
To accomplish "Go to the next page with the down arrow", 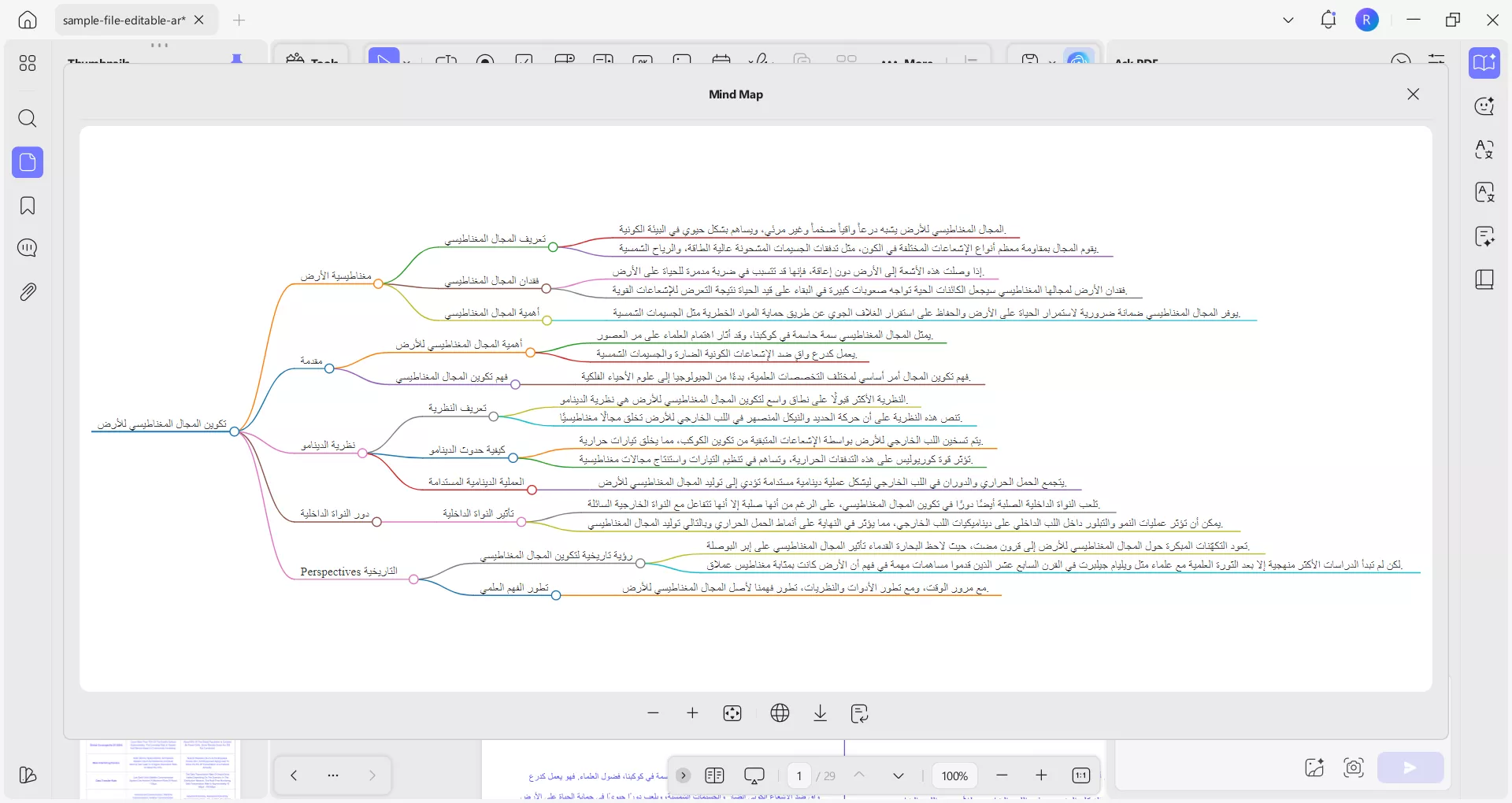I will (x=899, y=775).
